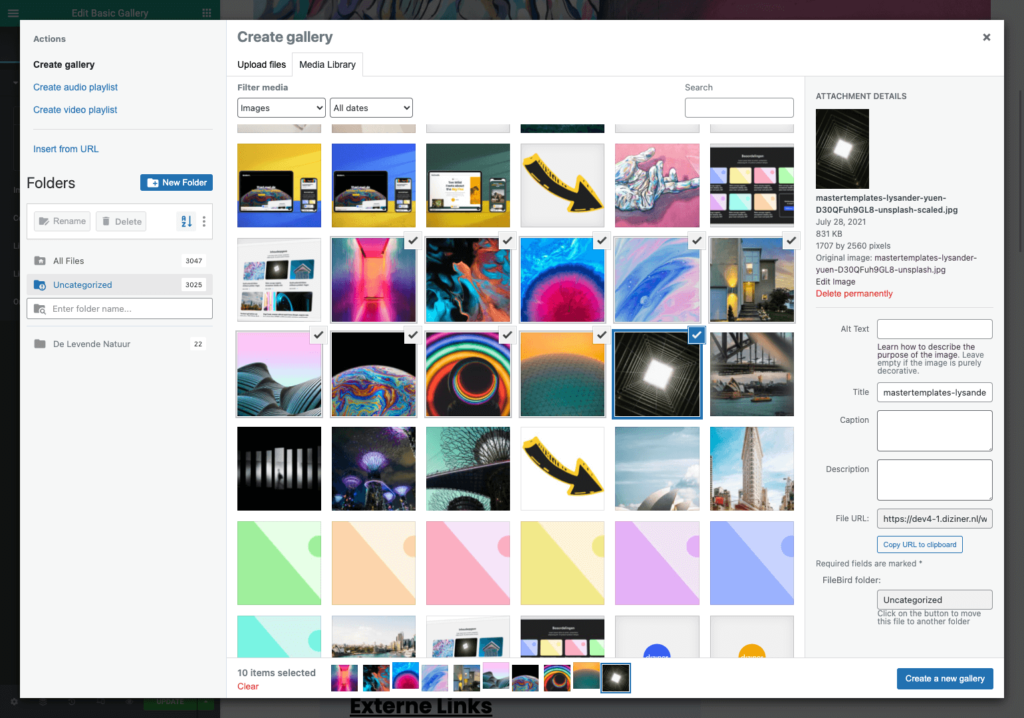Click the Create a new gallery button
The width and height of the screenshot is (1024, 718).
(x=944, y=678)
